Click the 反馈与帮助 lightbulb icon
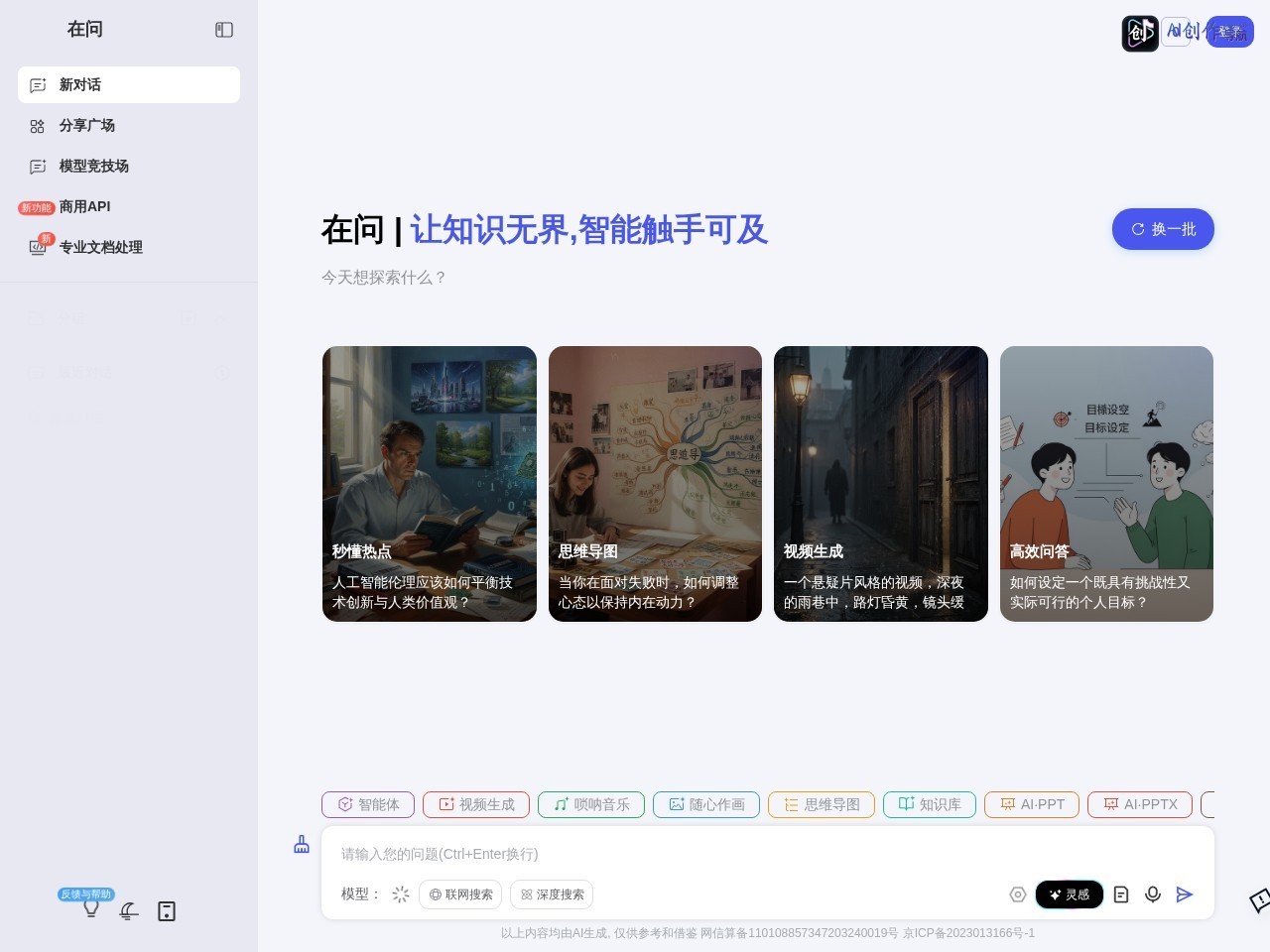Viewport: 1270px width, 952px height. coord(91,908)
